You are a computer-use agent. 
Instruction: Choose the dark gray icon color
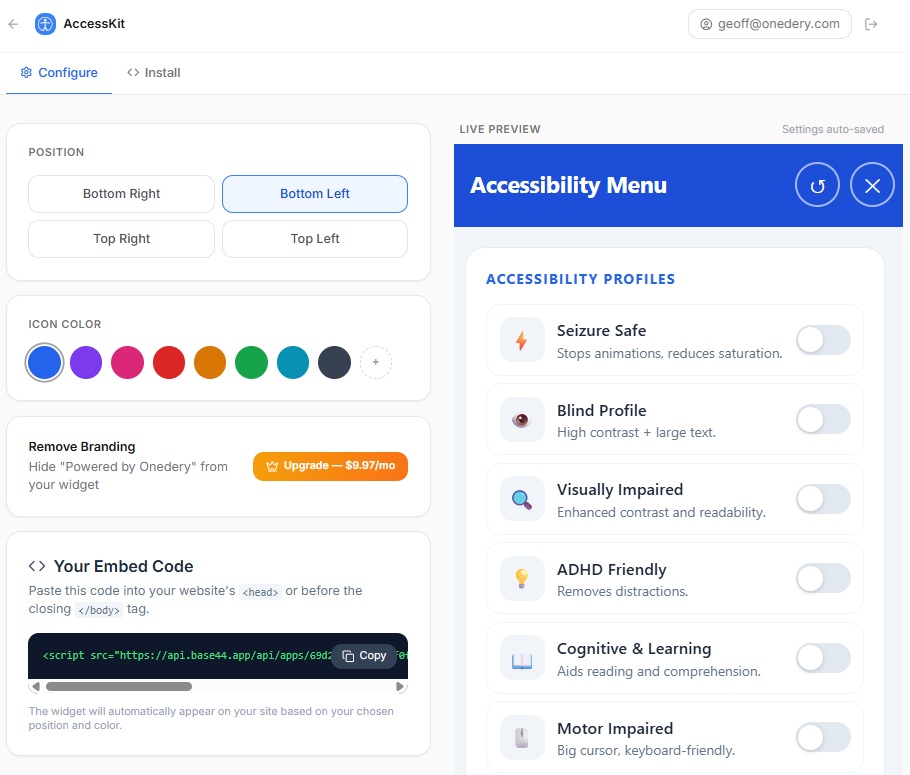[x=334, y=362]
